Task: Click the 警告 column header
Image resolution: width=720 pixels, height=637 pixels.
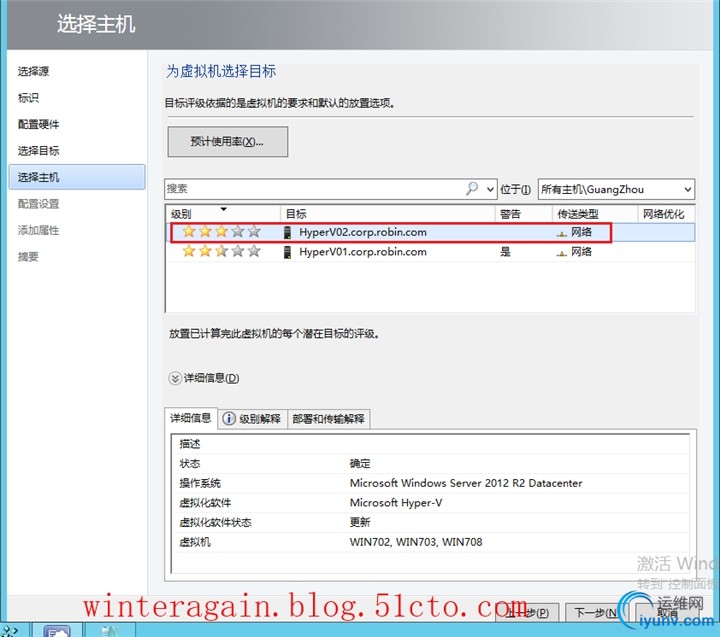Action: [x=523, y=214]
